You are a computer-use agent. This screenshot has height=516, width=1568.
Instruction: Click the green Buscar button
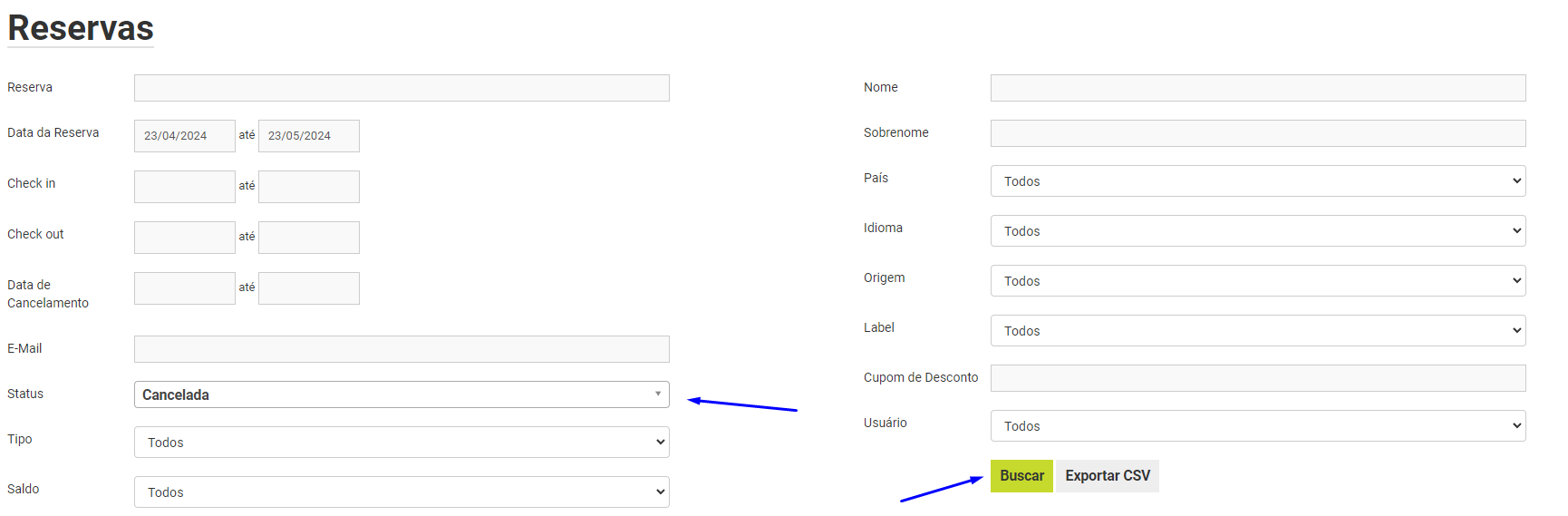click(x=1021, y=476)
